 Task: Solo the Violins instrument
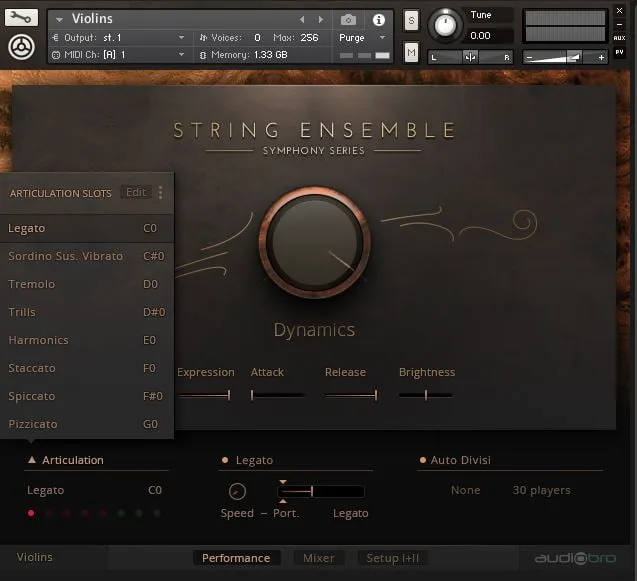coord(411,20)
